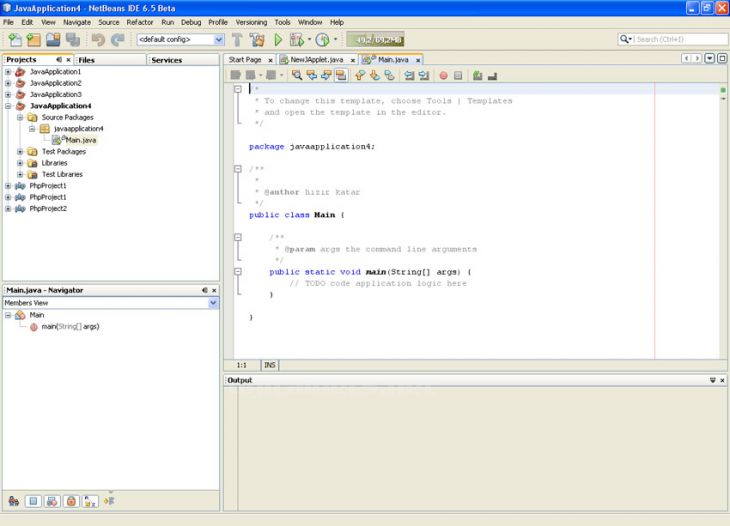Collapse the public static void main fold
Viewport: 730px width, 526px height.
click(x=238, y=271)
